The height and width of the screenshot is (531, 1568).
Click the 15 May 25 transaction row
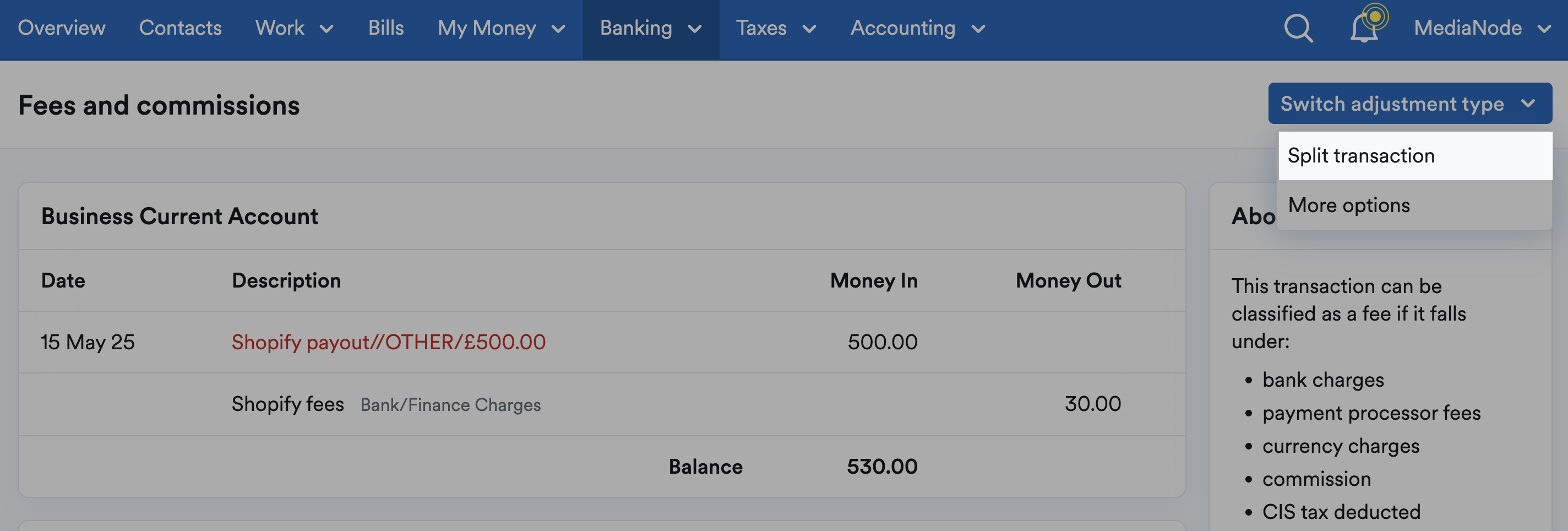88,342
